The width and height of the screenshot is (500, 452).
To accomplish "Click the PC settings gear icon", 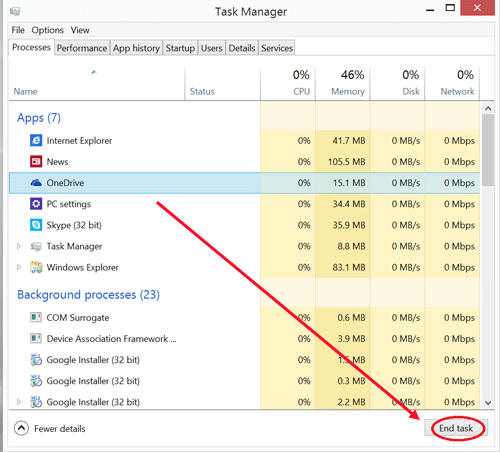I will tap(36, 204).
